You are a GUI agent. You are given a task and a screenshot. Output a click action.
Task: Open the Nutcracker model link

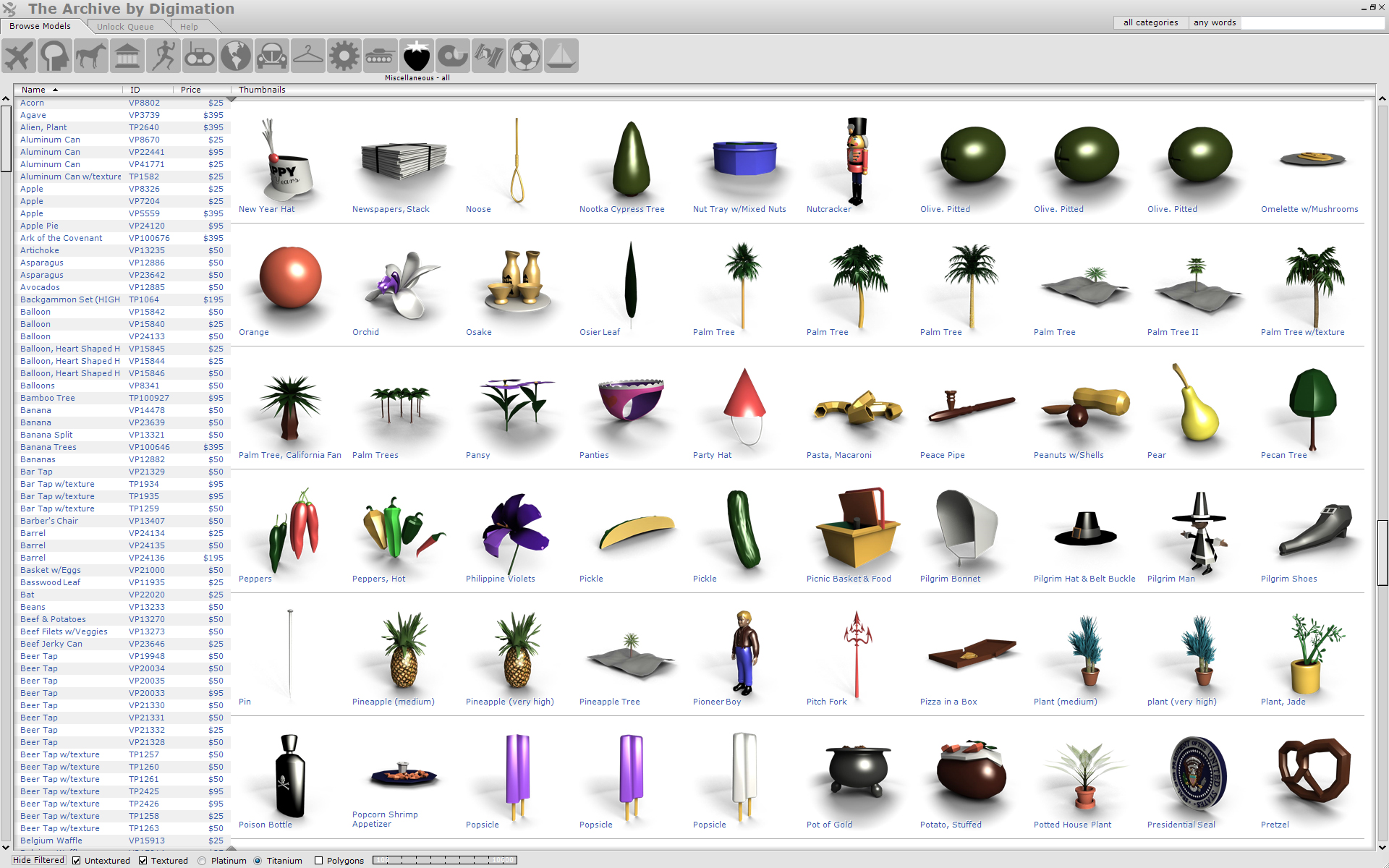coord(829,209)
